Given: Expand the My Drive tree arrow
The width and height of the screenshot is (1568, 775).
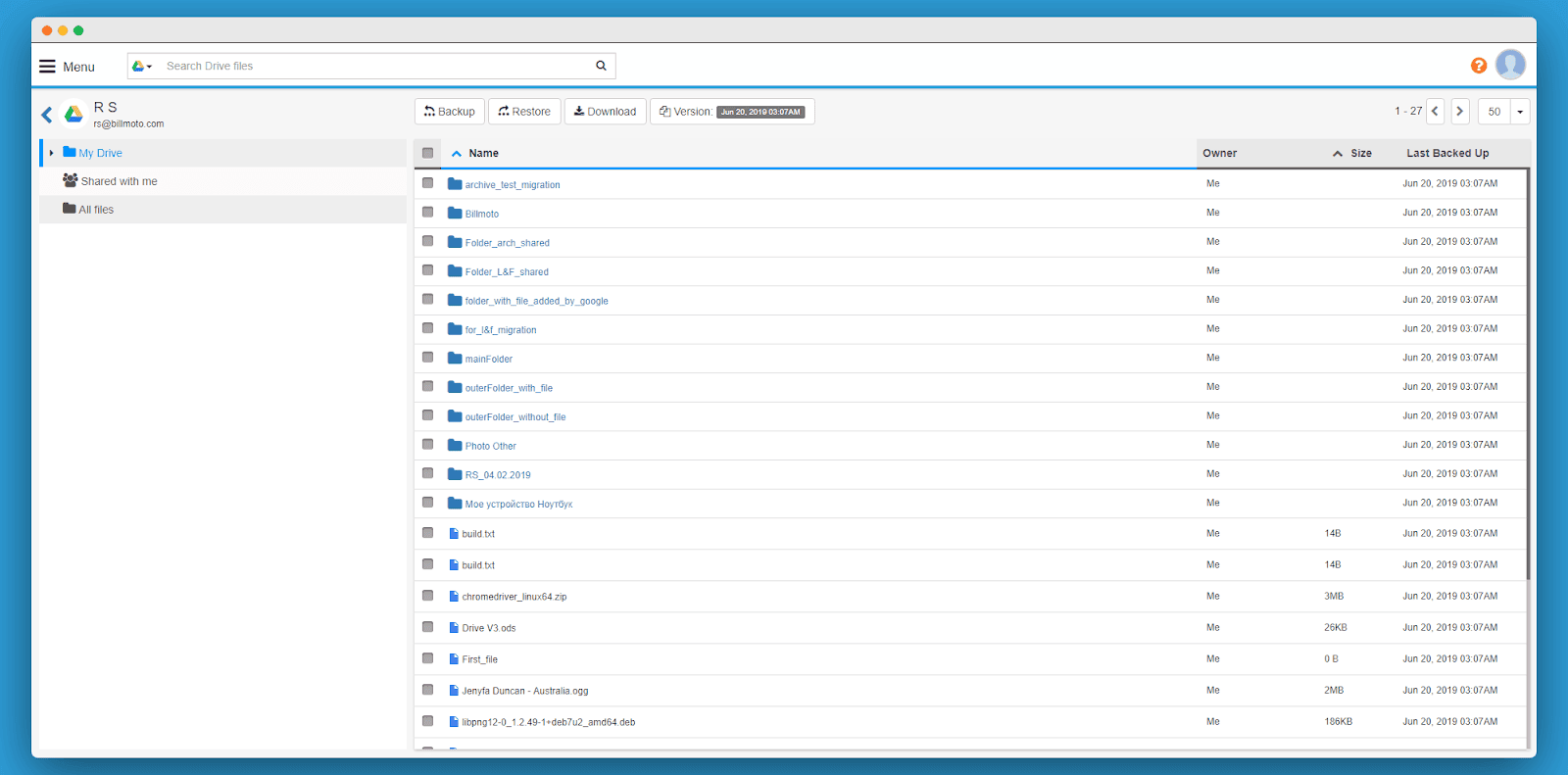Looking at the screenshot, I should pyautogui.click(x=51, y=153).
